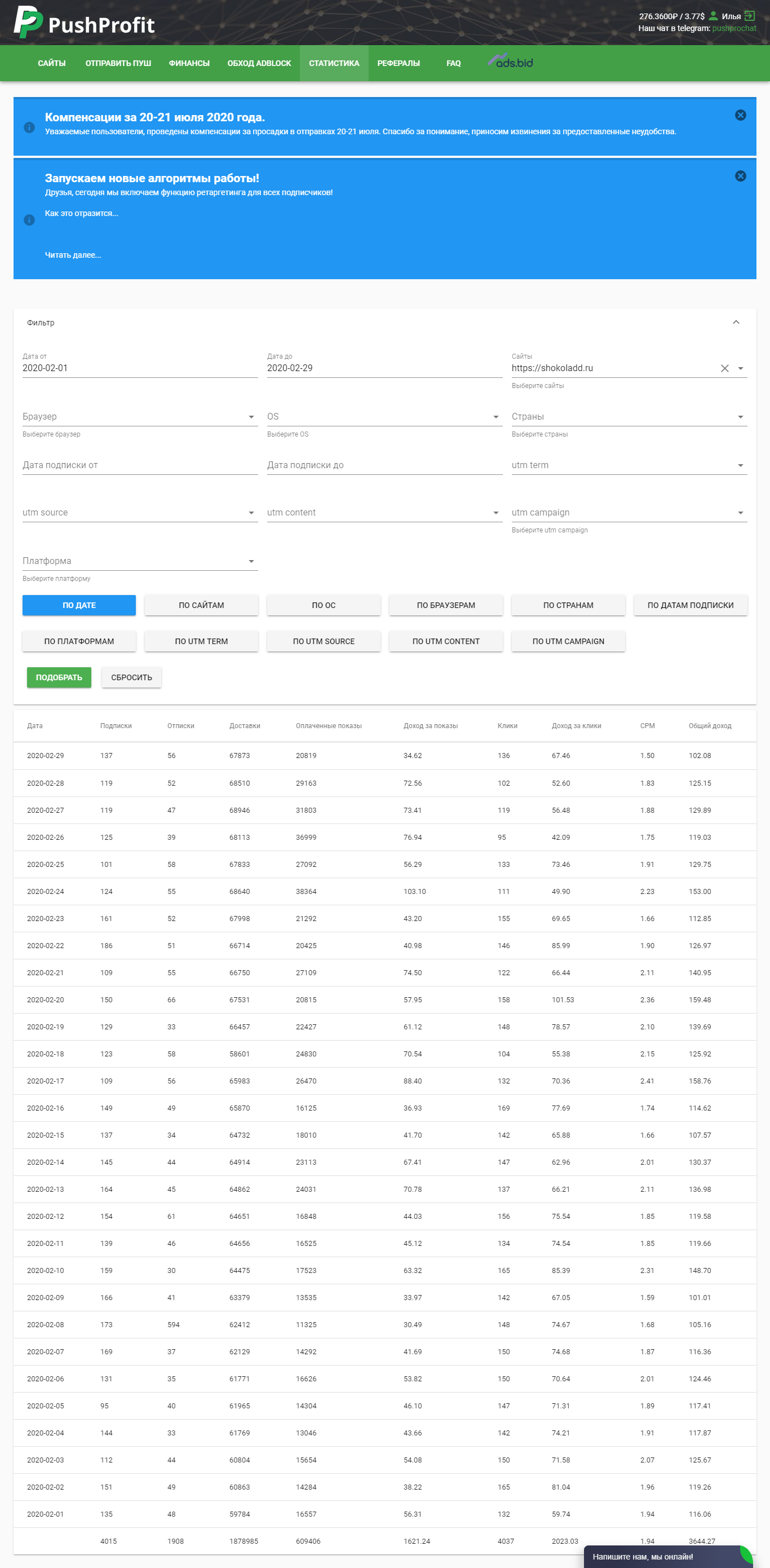Group statistics По дате

click(79, 605)
